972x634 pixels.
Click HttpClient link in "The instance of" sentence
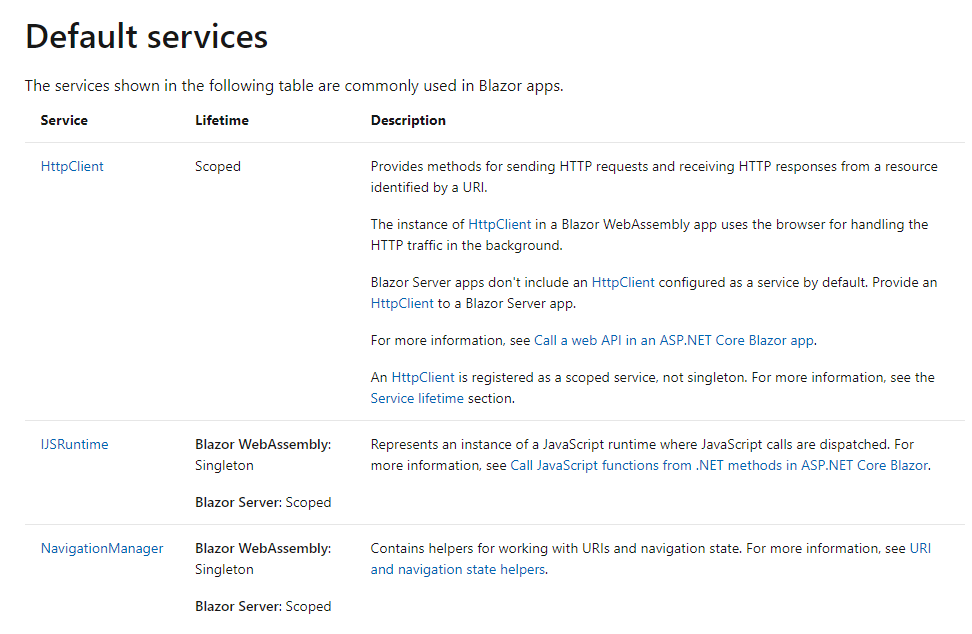[x=500, y=225]
